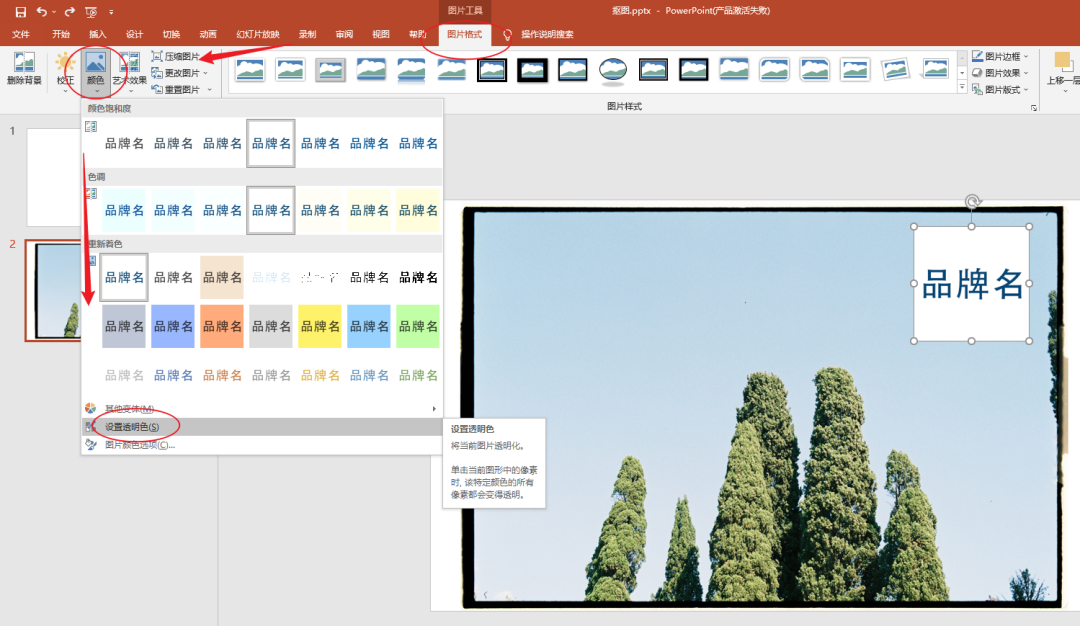
Task: Click the Save icon in quick access toolbar
Action: (20, 12)
